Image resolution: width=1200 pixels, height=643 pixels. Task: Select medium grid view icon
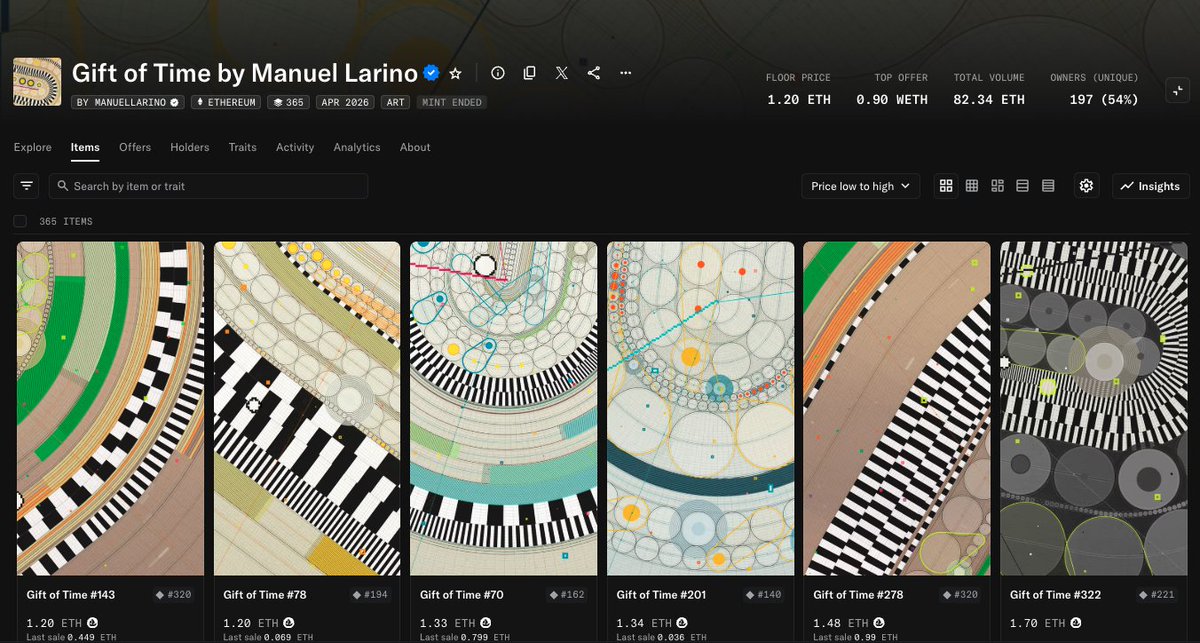point(972,186)
